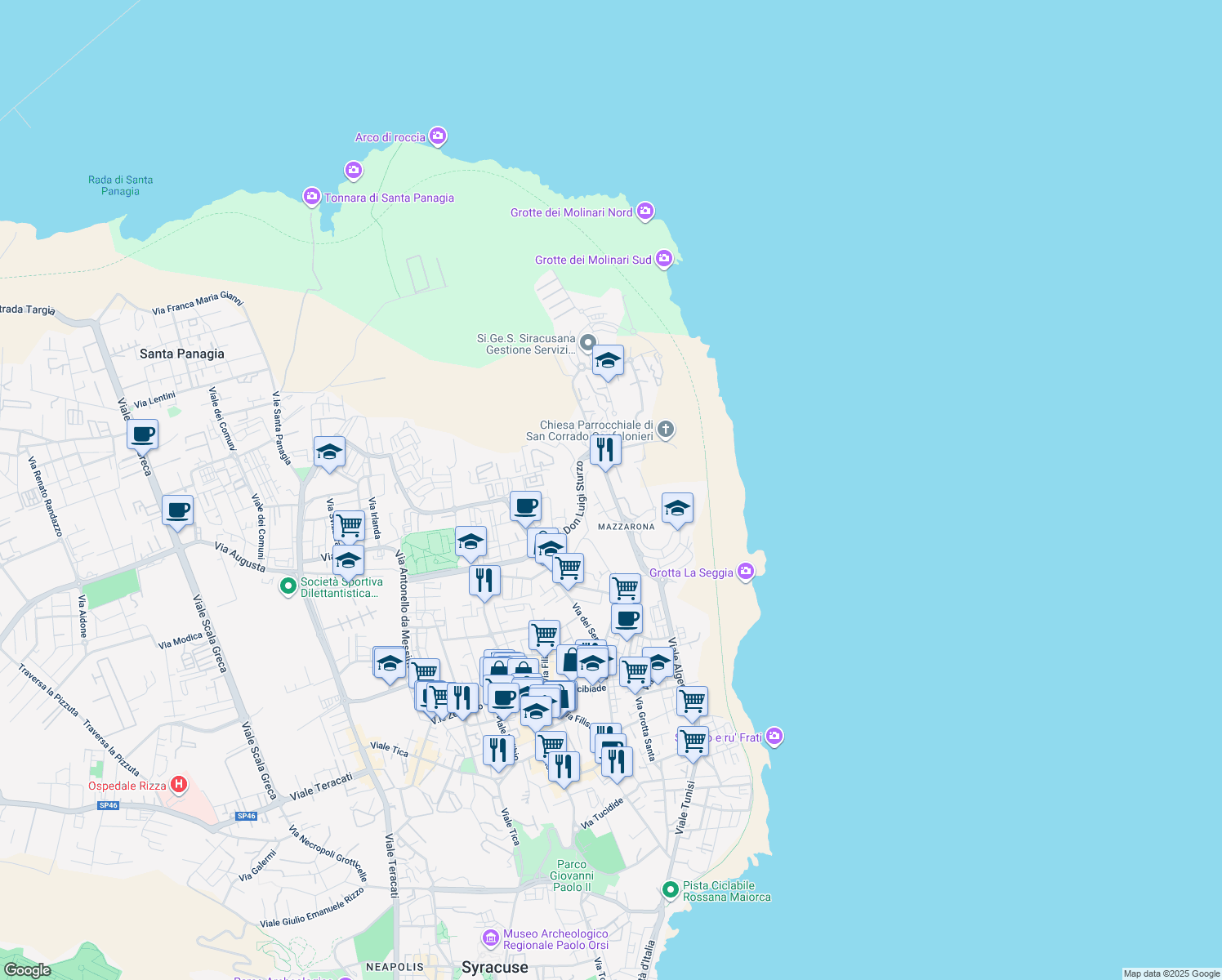Viewport: 1222px width, 980px height.
Task: Click the Santa Panagia neighborhood label
Action: (x=181, y=354)
